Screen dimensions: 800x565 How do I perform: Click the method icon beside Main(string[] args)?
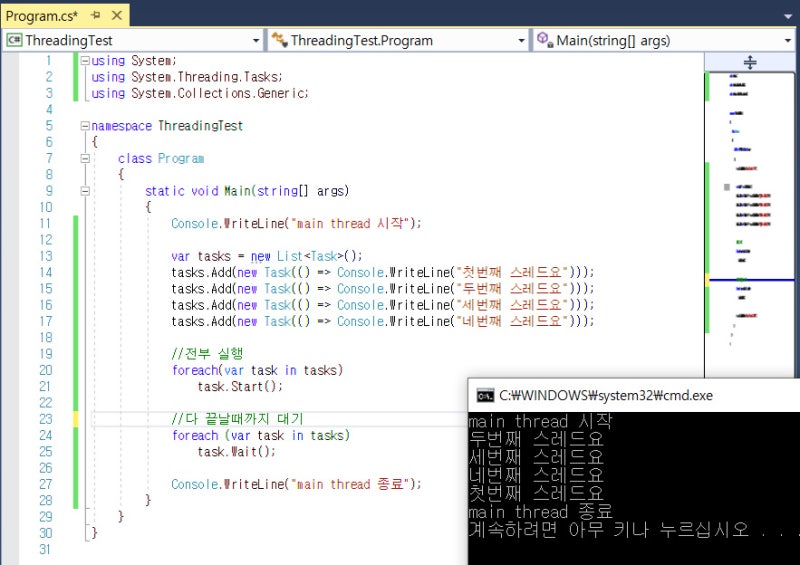(544, 41)
